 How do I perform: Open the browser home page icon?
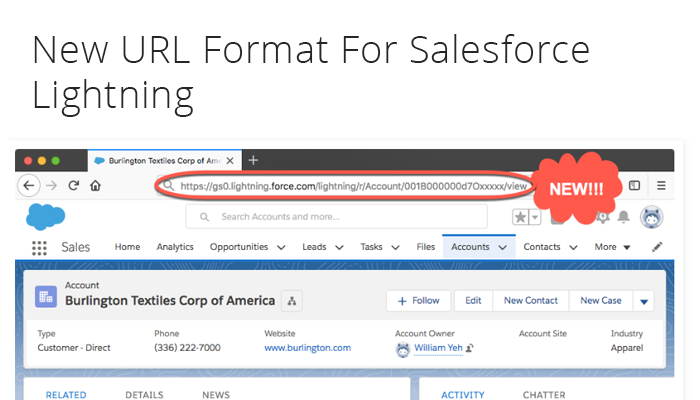pyautogui.click(x=95, y=185)
